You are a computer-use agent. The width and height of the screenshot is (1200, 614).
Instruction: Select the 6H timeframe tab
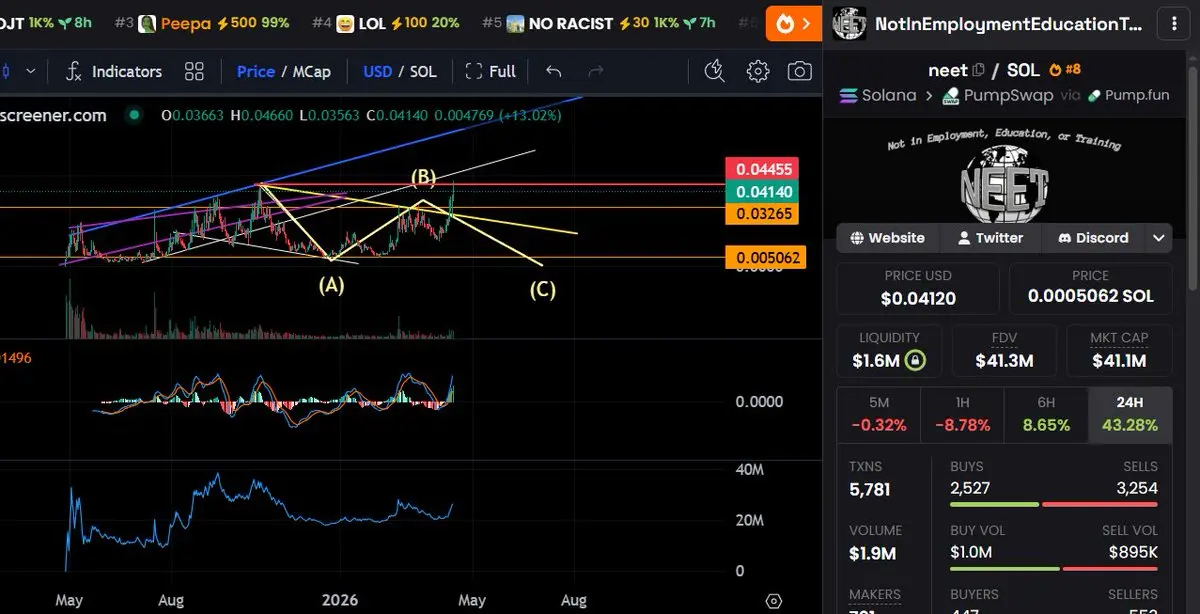click(1046, 413)
